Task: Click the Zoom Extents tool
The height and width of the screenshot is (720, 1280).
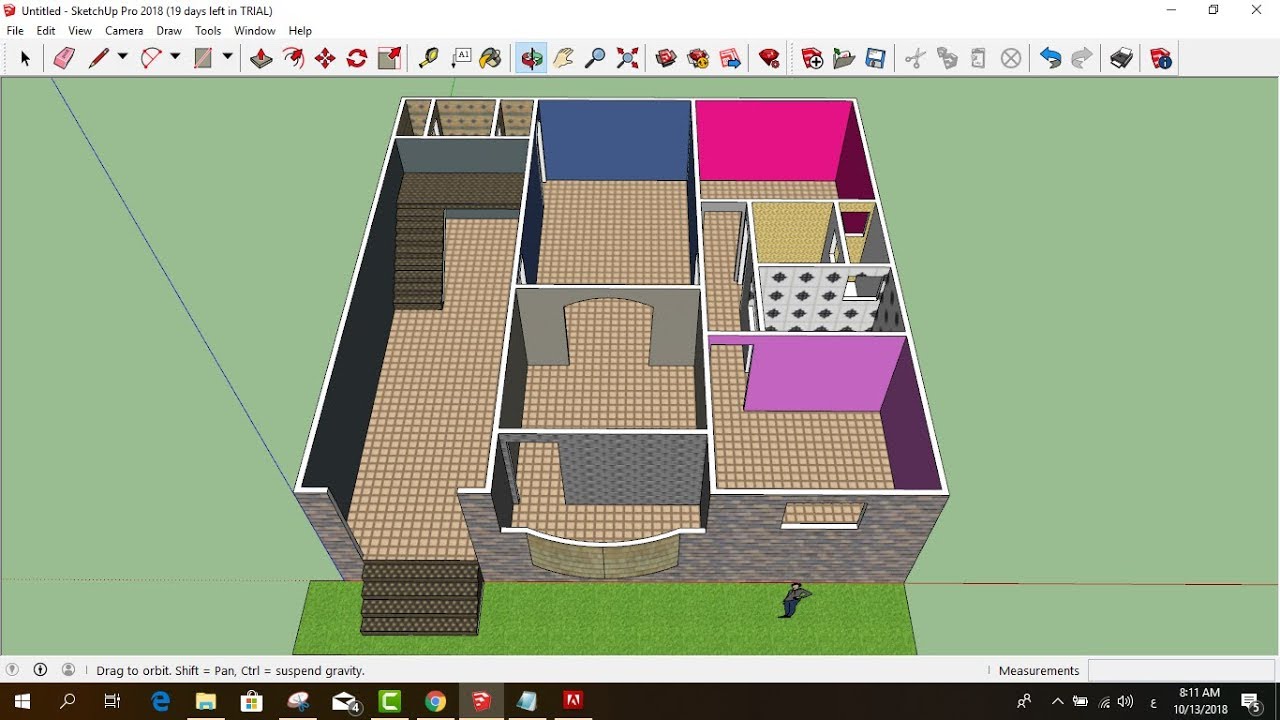Action: click(627, 59)
